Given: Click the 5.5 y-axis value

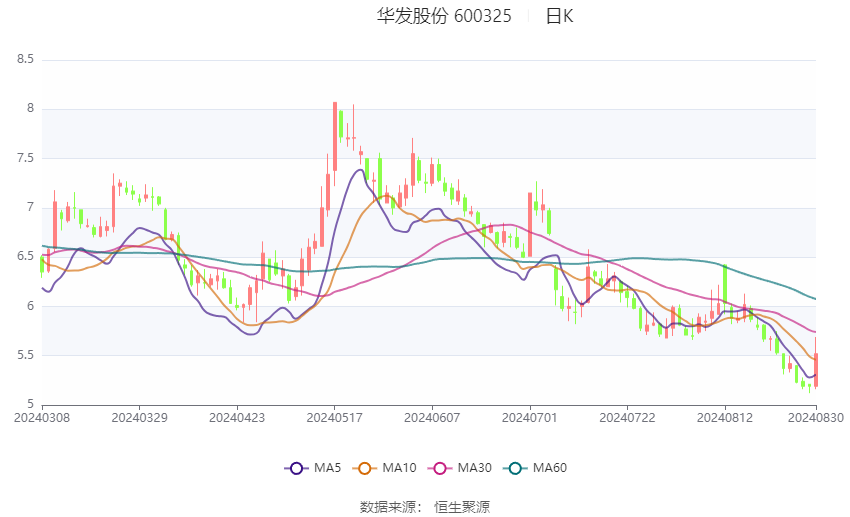Looking at the screenshot, I should coord(25,355).
